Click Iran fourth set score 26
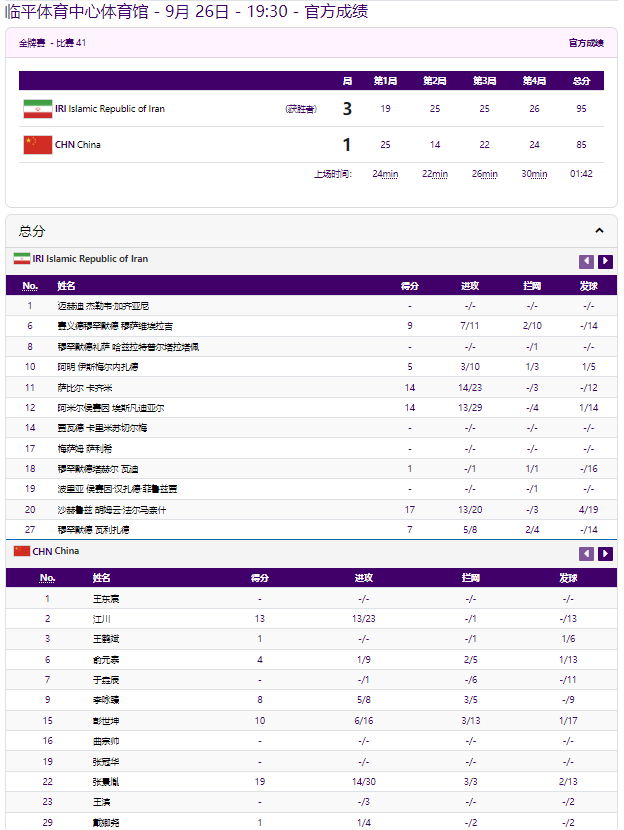The image size is (624, 830). [535, 109]
